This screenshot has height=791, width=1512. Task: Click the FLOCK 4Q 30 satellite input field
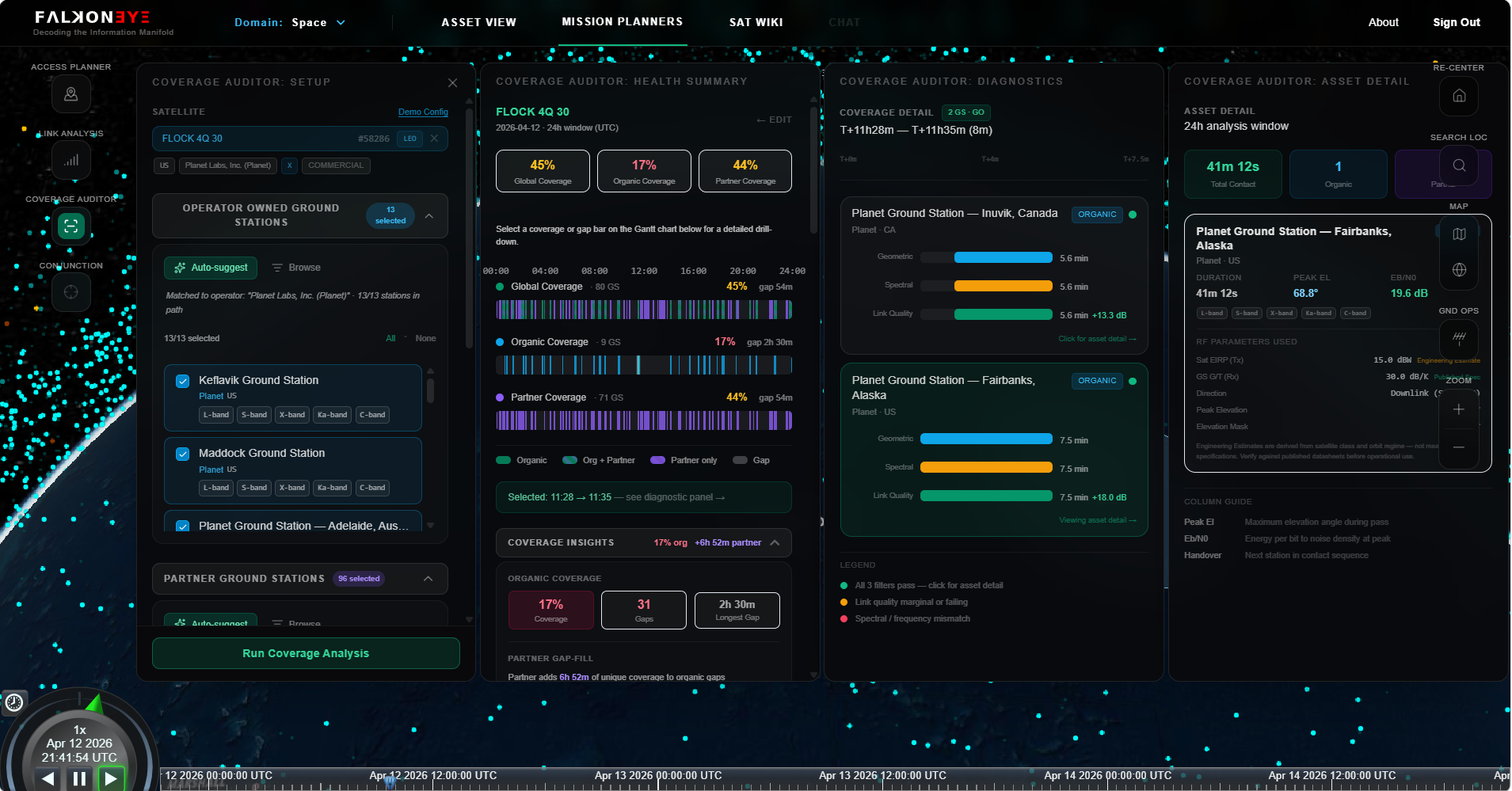click(x=300, y=139)
